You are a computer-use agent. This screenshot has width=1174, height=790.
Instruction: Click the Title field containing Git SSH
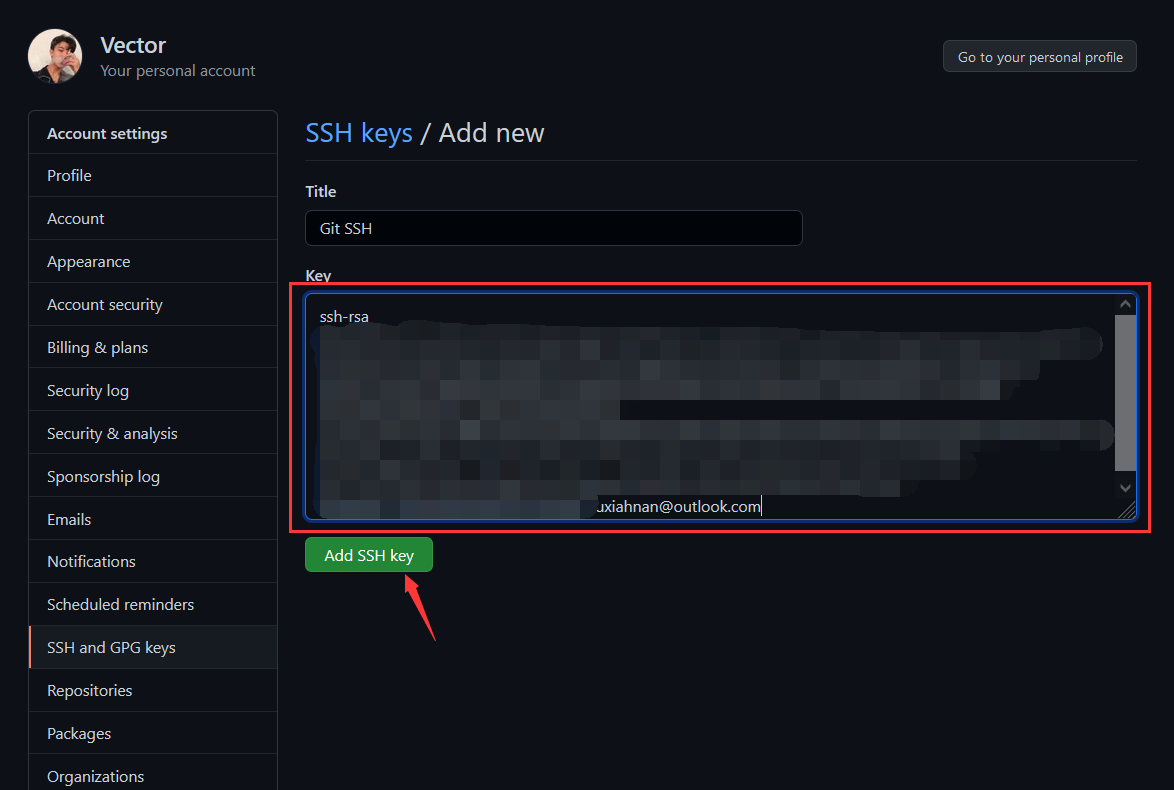click(553, 228)
